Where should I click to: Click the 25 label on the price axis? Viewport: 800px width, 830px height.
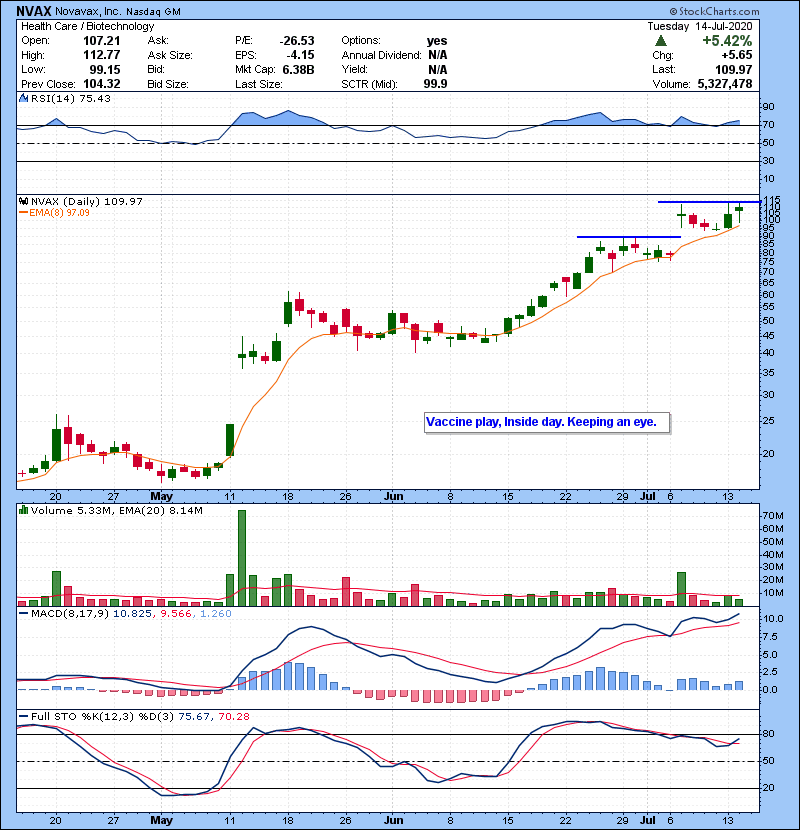768,421
